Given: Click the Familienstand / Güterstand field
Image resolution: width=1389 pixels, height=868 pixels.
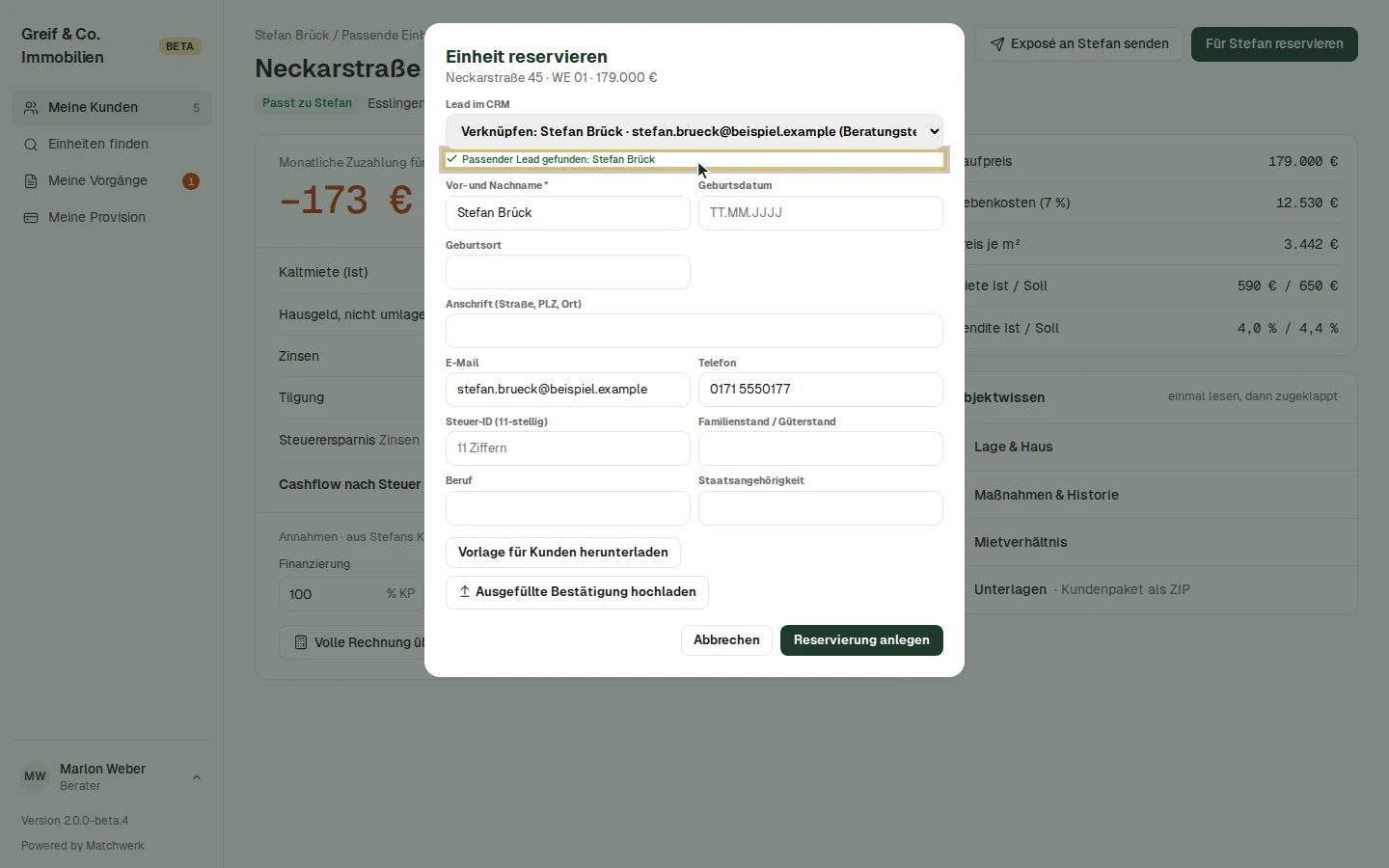Looking at the screenshot, I should (x=821, y=448).
